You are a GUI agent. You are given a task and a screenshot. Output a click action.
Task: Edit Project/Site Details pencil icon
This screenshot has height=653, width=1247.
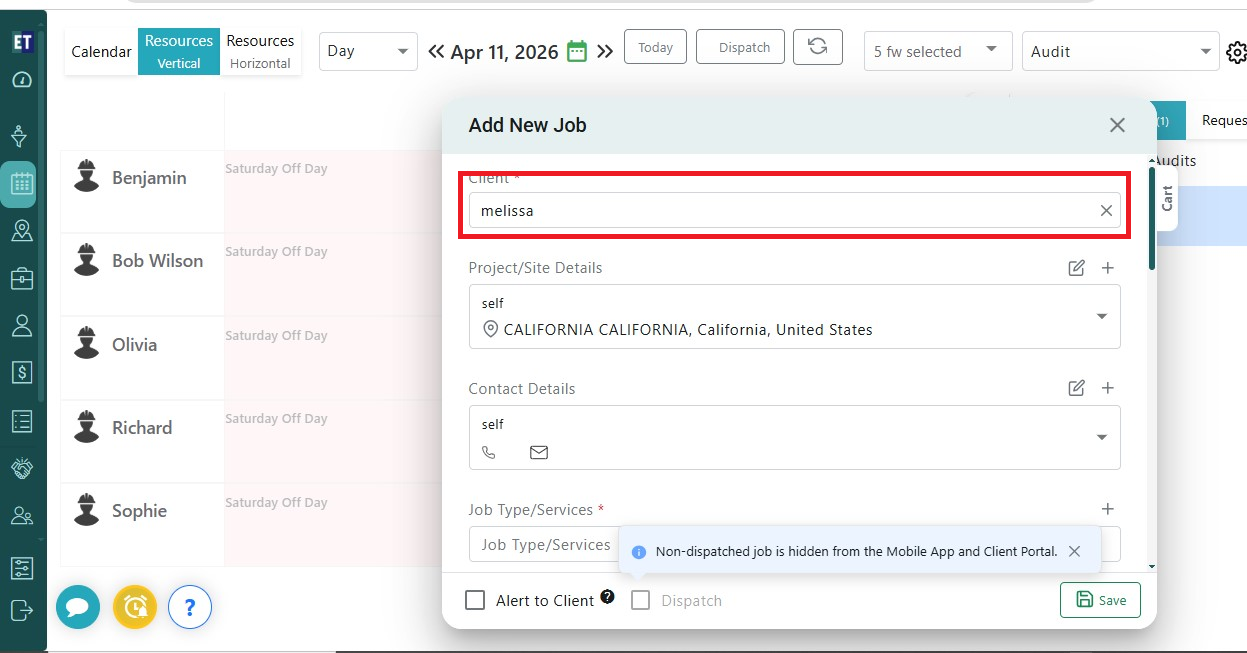pos(1076,268)
